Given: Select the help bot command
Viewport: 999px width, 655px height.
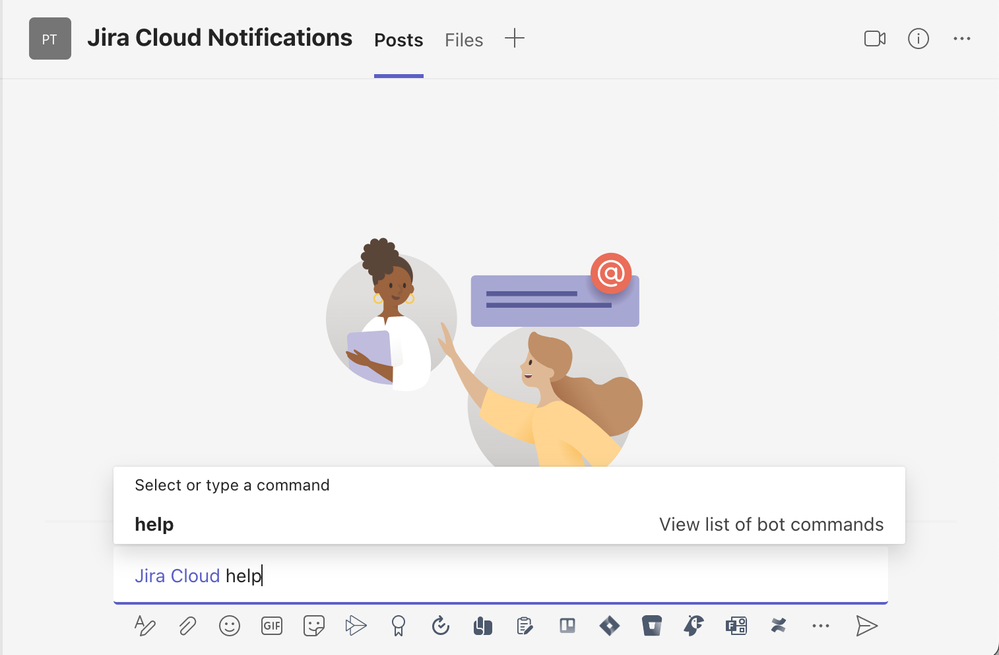Looking at the screenshot, I should click(157, 523).
